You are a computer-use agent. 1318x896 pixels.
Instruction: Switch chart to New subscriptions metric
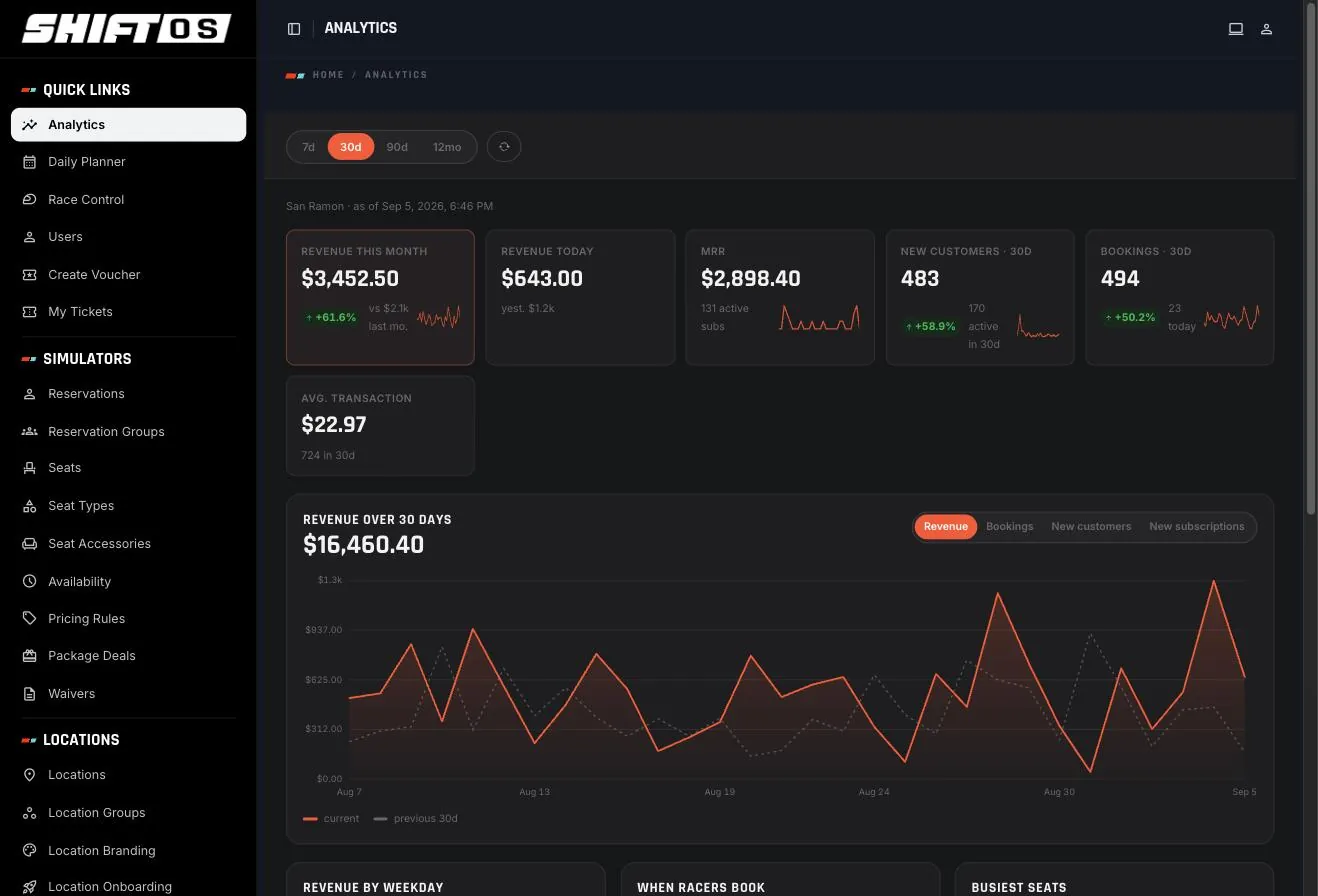tap(1197, 527)
